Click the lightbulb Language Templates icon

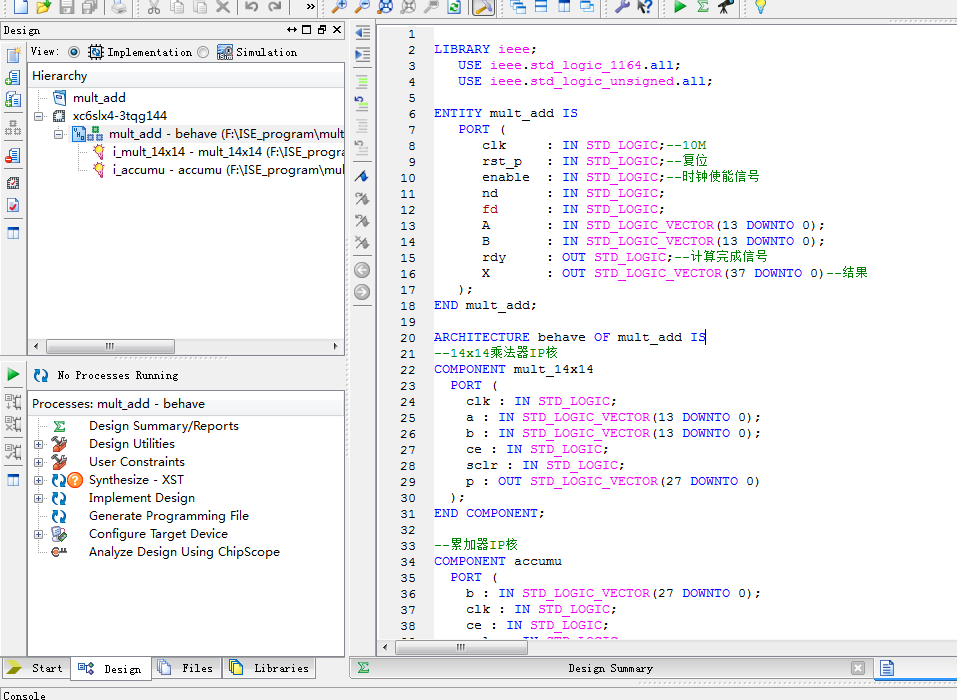coord(760,7)
